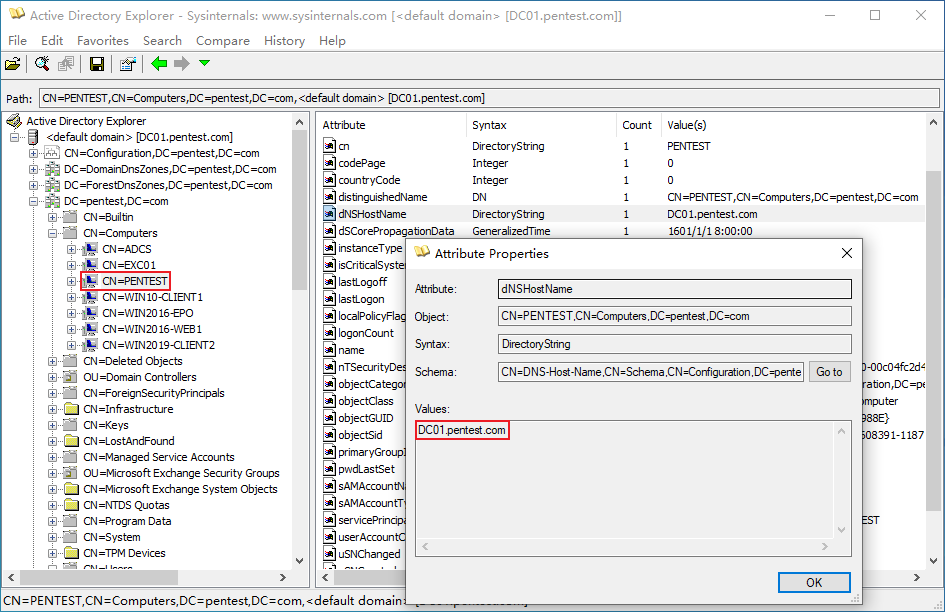Click the countryCode attribute icon
The width and height of the screenshot is (945, 612).
point(329,180)
